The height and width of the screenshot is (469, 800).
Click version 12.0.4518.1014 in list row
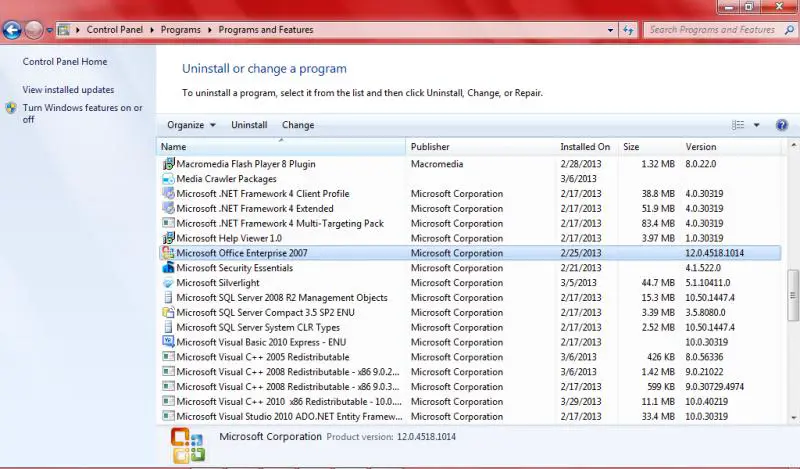[x=715, y=253]
